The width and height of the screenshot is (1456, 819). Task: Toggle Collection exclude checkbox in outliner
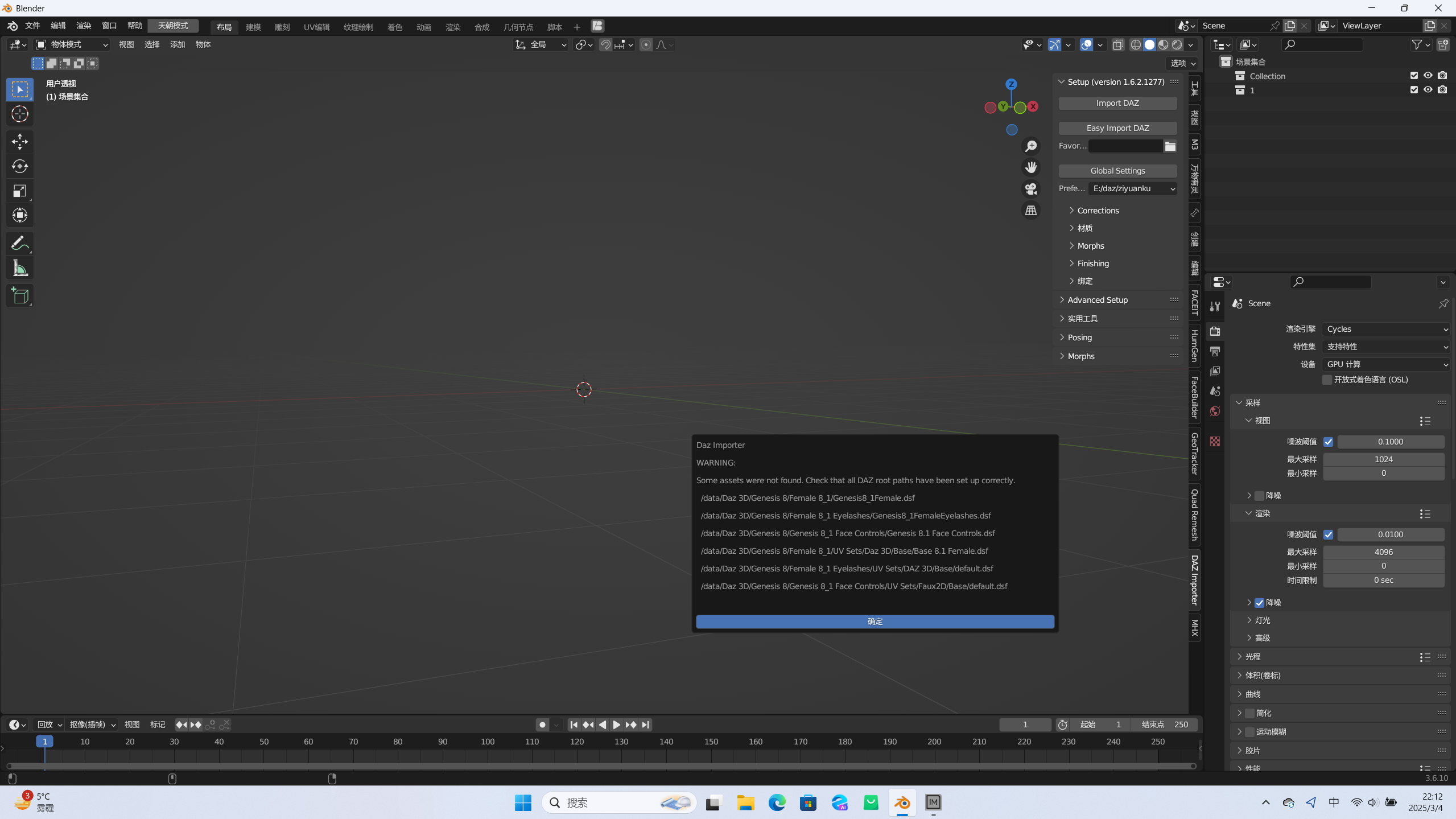click(1414, 75)
